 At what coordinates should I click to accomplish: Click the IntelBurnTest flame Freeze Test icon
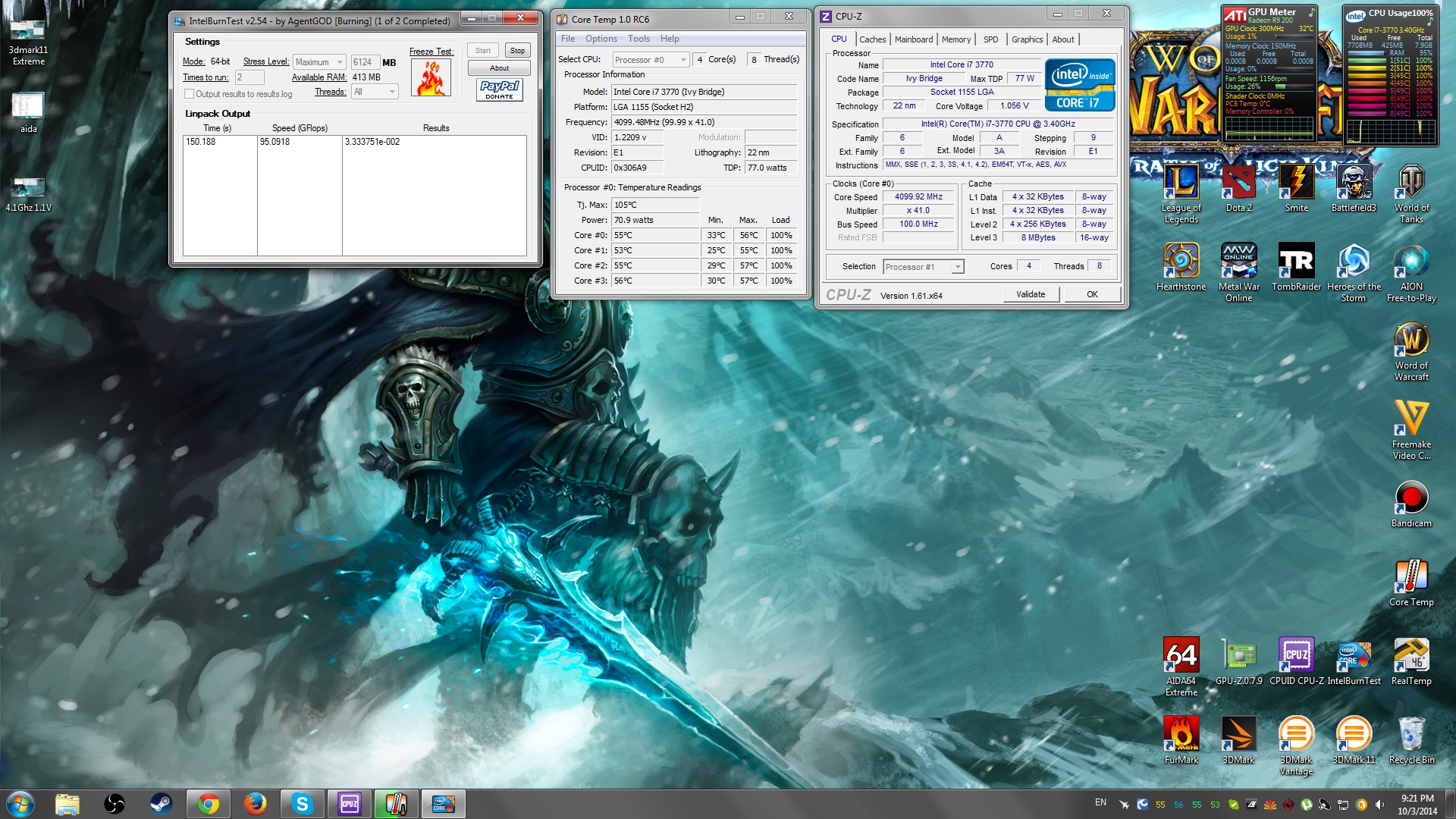pos(431,77)
